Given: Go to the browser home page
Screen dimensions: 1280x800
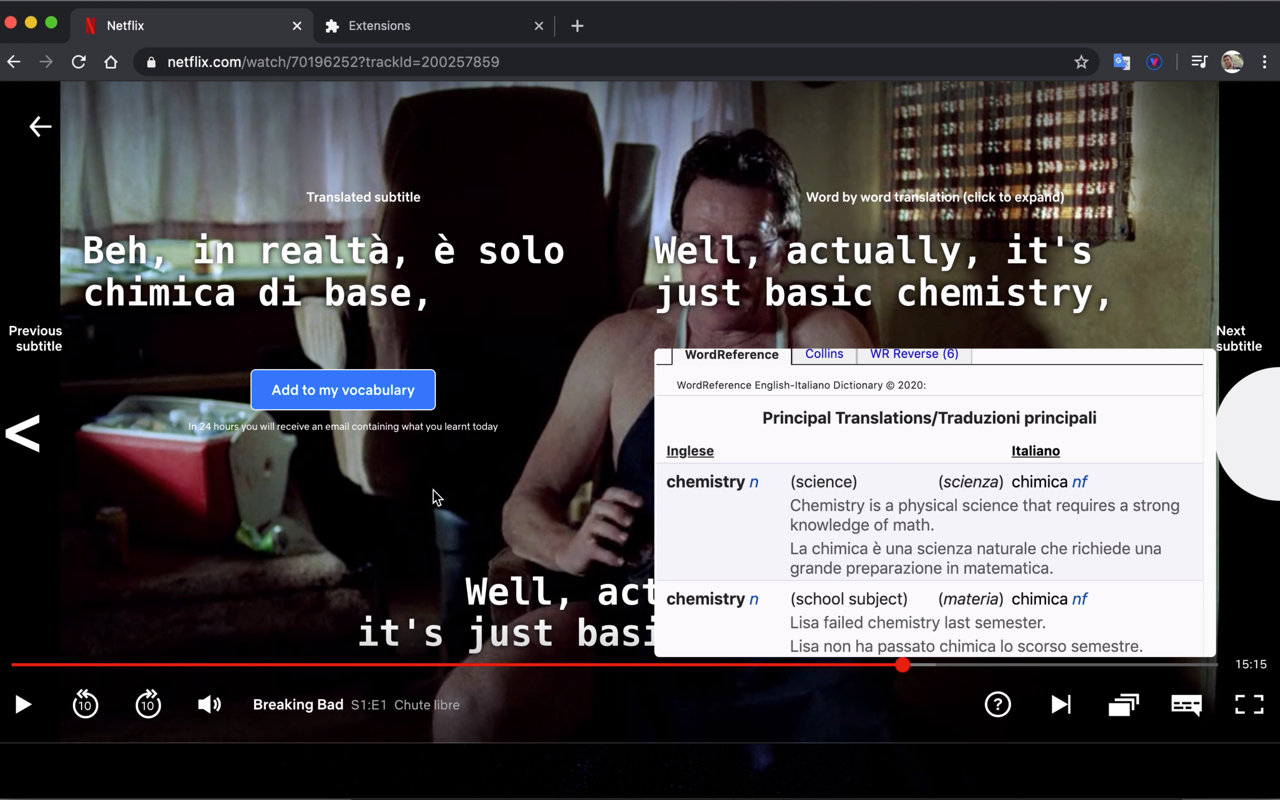Looking at the screenshot, I should coord(111,62).
